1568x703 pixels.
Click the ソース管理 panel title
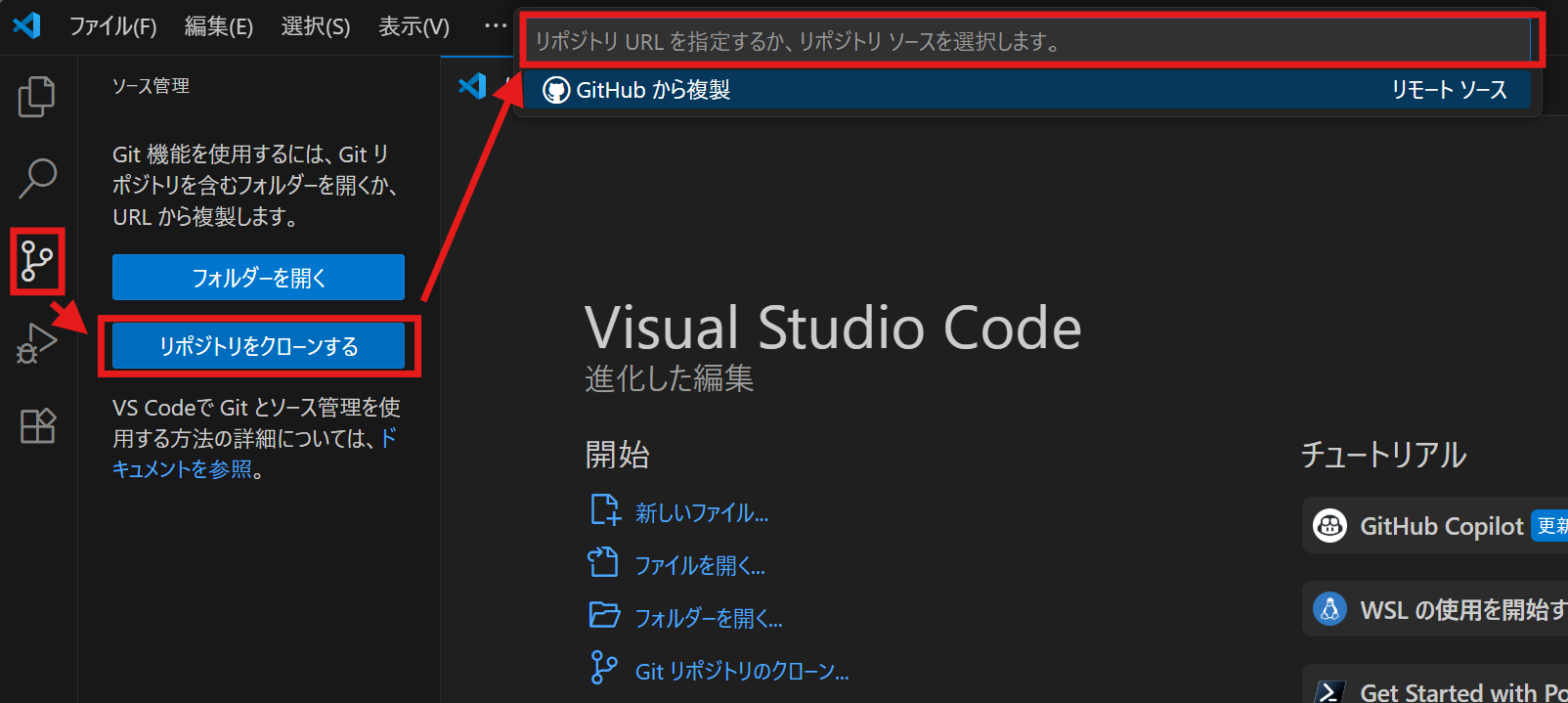click(x=151, y=86)
